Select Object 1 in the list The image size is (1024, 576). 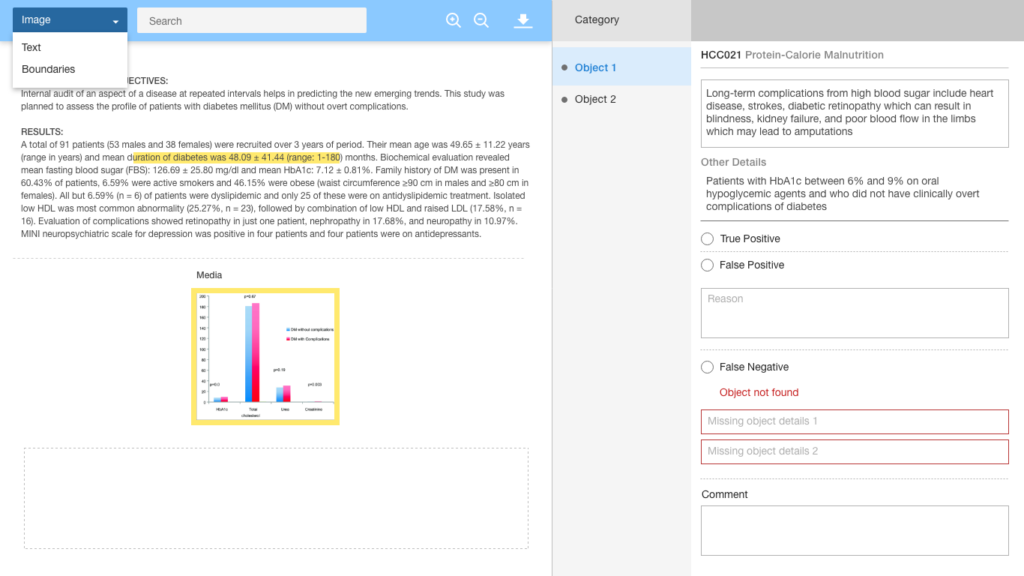(622, 67)
